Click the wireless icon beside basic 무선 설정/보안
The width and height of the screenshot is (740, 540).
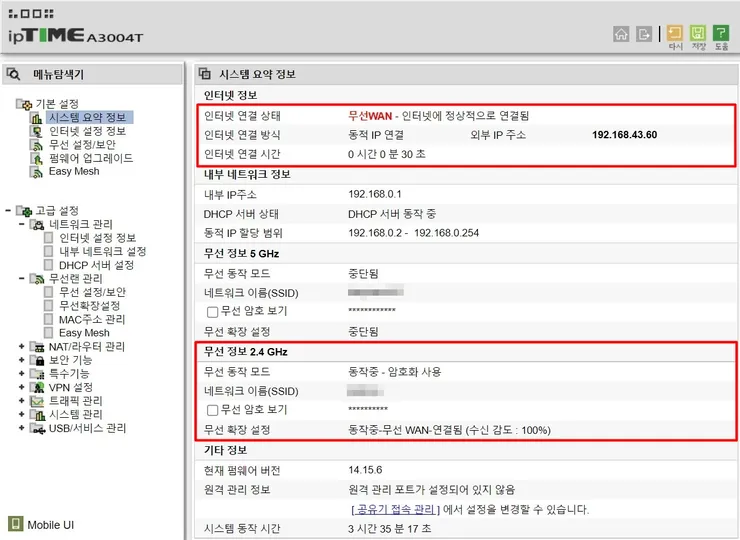pos(37,145)
